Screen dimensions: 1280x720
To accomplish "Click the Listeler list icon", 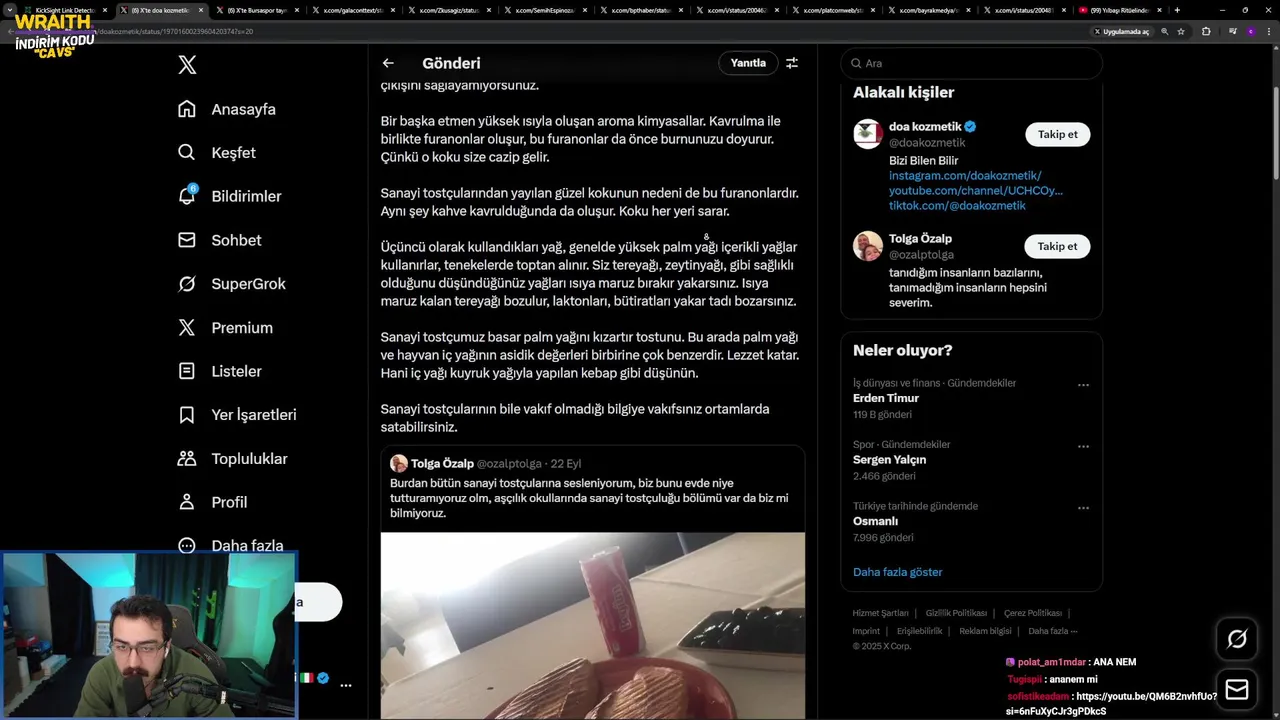I will pos(187,371).
